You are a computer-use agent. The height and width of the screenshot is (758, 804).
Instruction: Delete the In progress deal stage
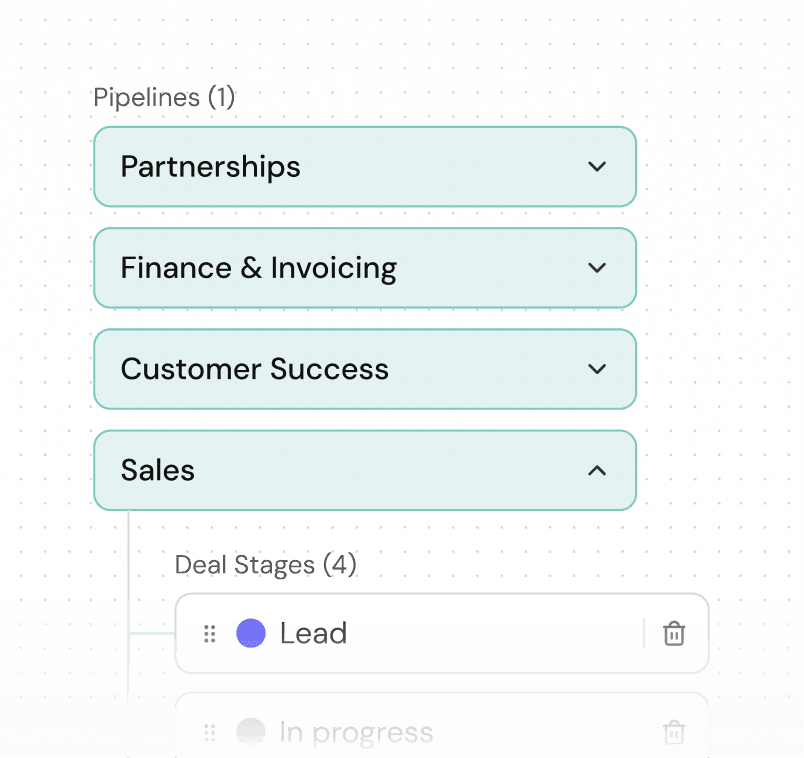click(674, 732)
